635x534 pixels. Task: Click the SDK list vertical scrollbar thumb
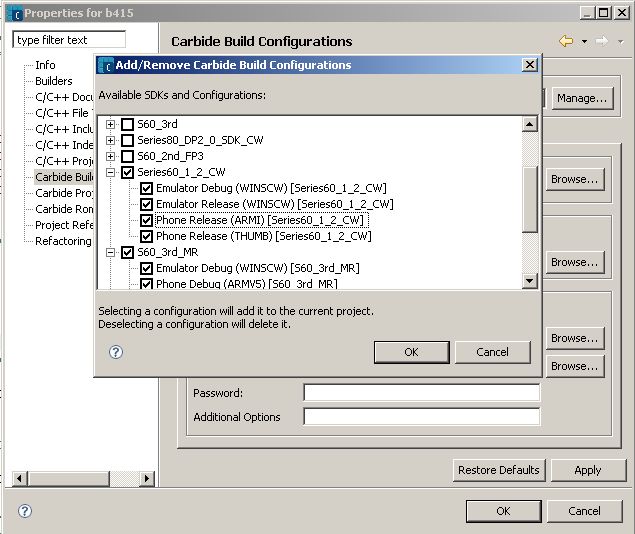point(530,200)
